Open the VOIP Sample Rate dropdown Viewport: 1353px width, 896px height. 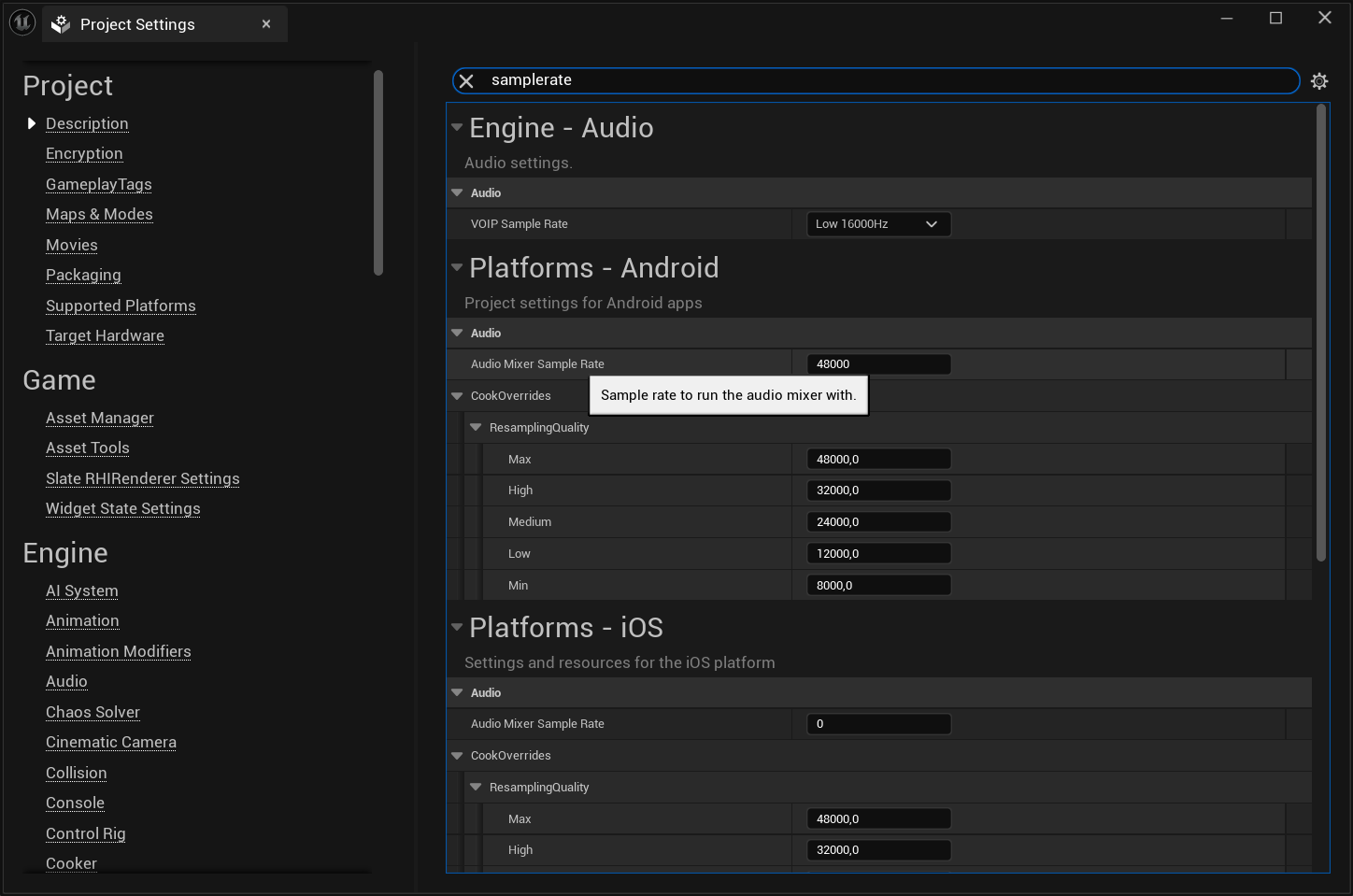877,224
